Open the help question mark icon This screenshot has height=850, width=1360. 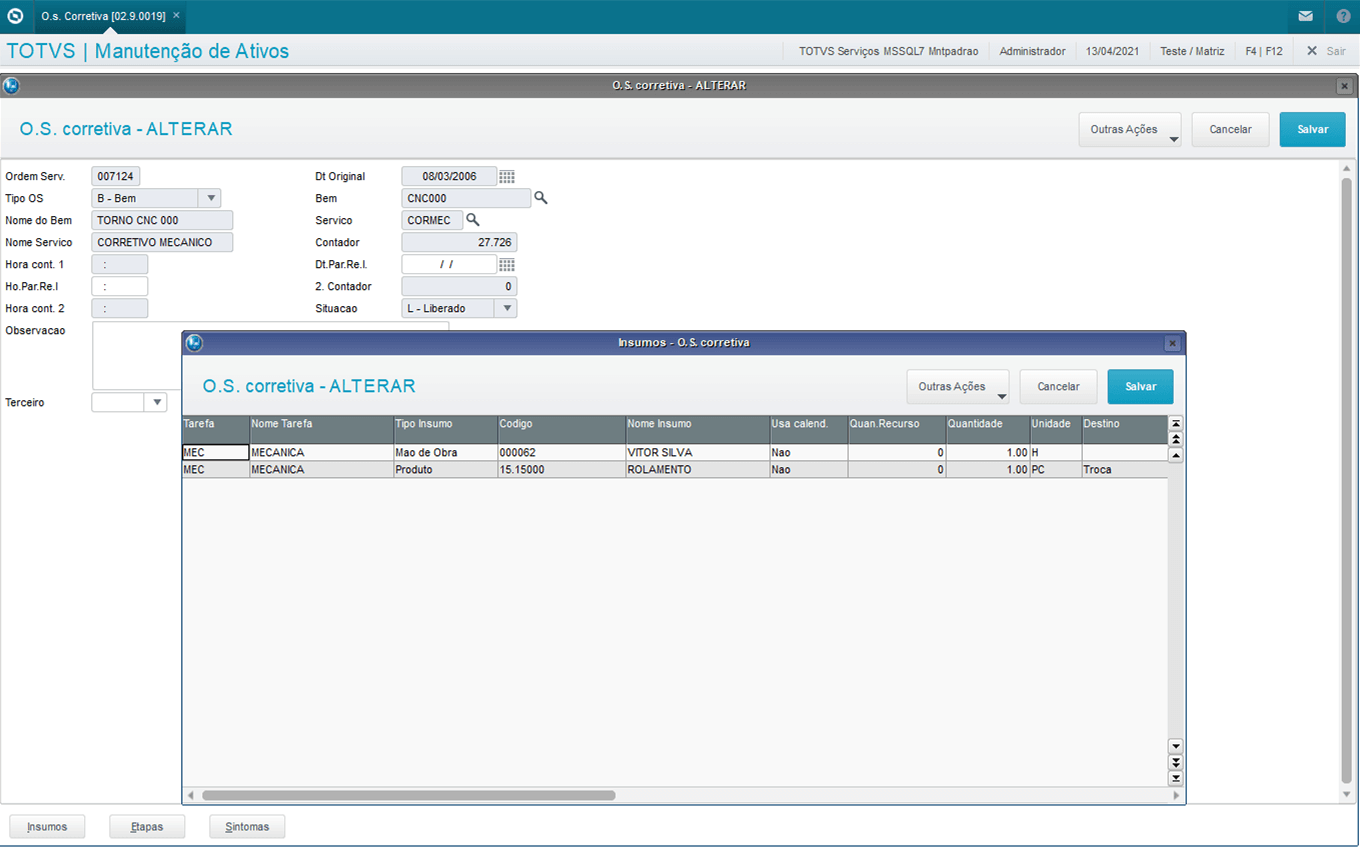click(x=1343, y=16)
